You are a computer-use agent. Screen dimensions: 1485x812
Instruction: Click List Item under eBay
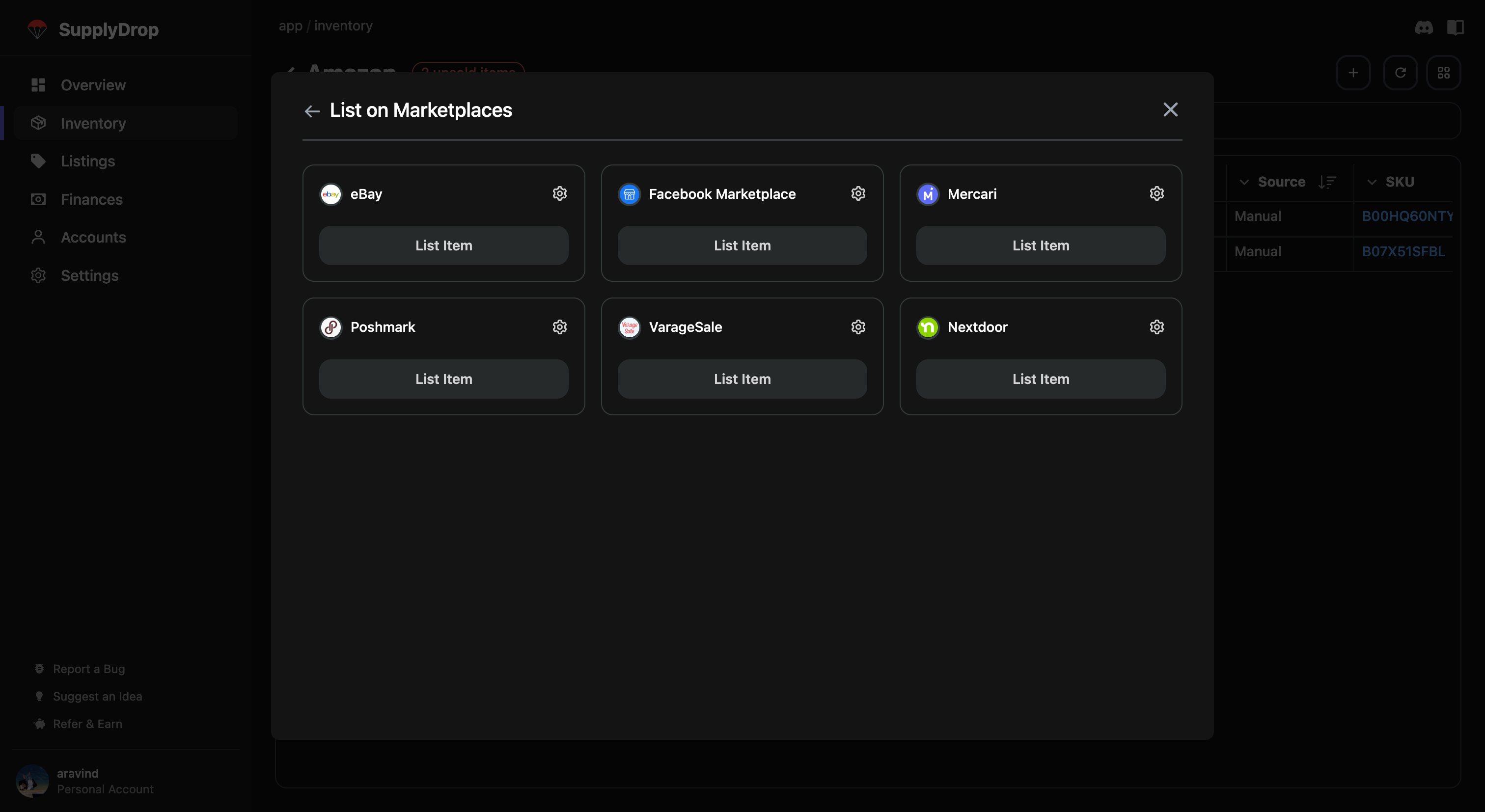[x=443, y=245]
